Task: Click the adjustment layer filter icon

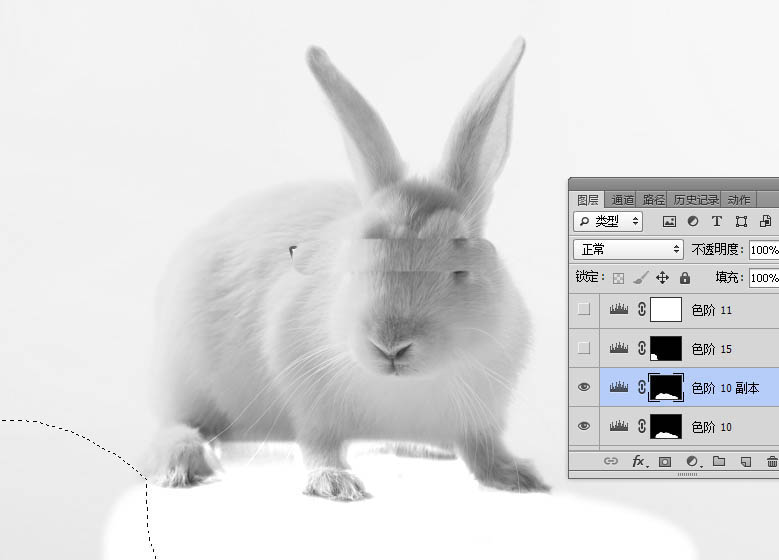Action: tap(692, 221)
